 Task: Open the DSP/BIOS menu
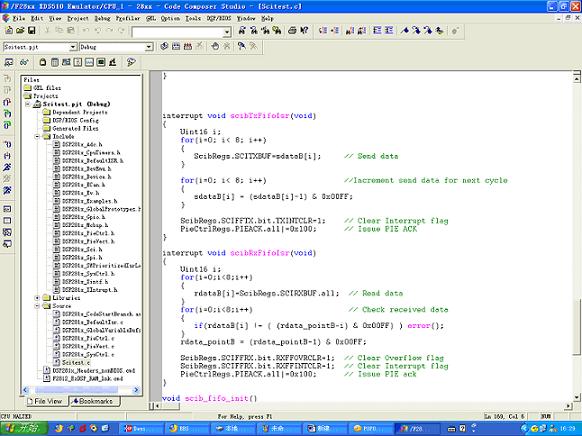[x=219, y=18]
